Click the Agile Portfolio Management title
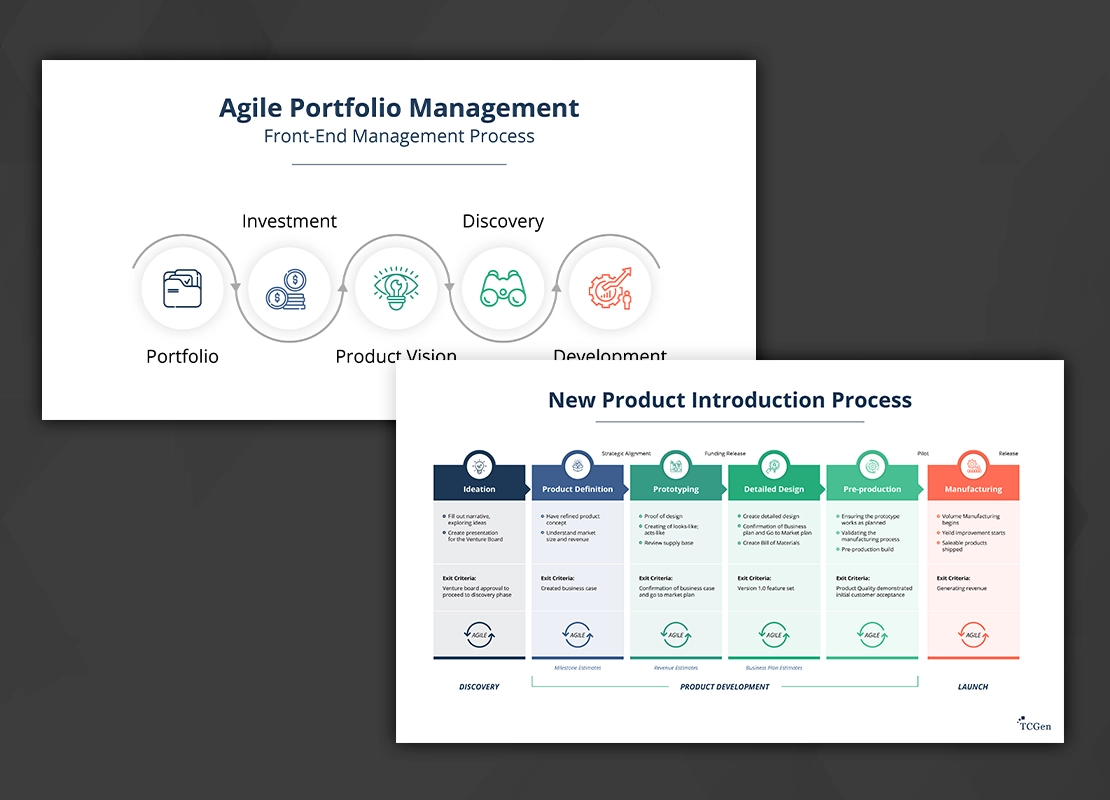 click(399, 108)
